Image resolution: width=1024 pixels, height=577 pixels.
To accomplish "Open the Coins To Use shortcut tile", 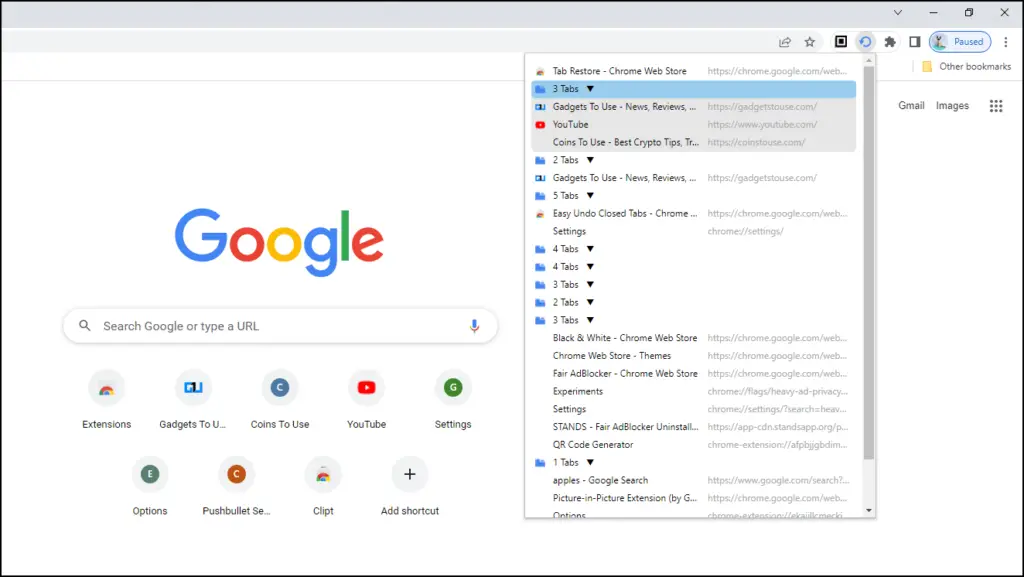I will point(280,400).
